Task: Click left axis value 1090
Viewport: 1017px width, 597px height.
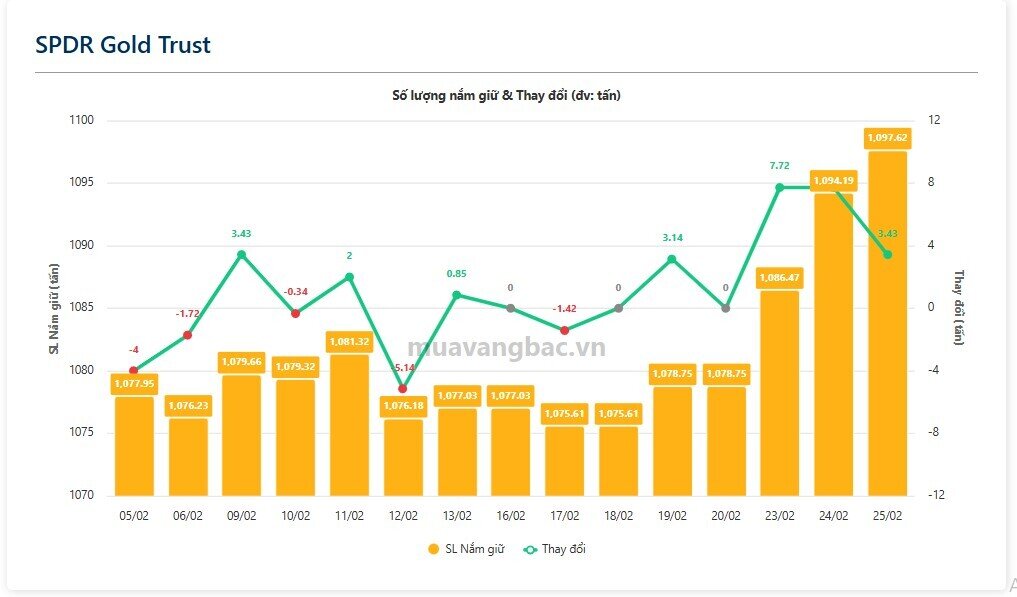Action: click(82, 245)
